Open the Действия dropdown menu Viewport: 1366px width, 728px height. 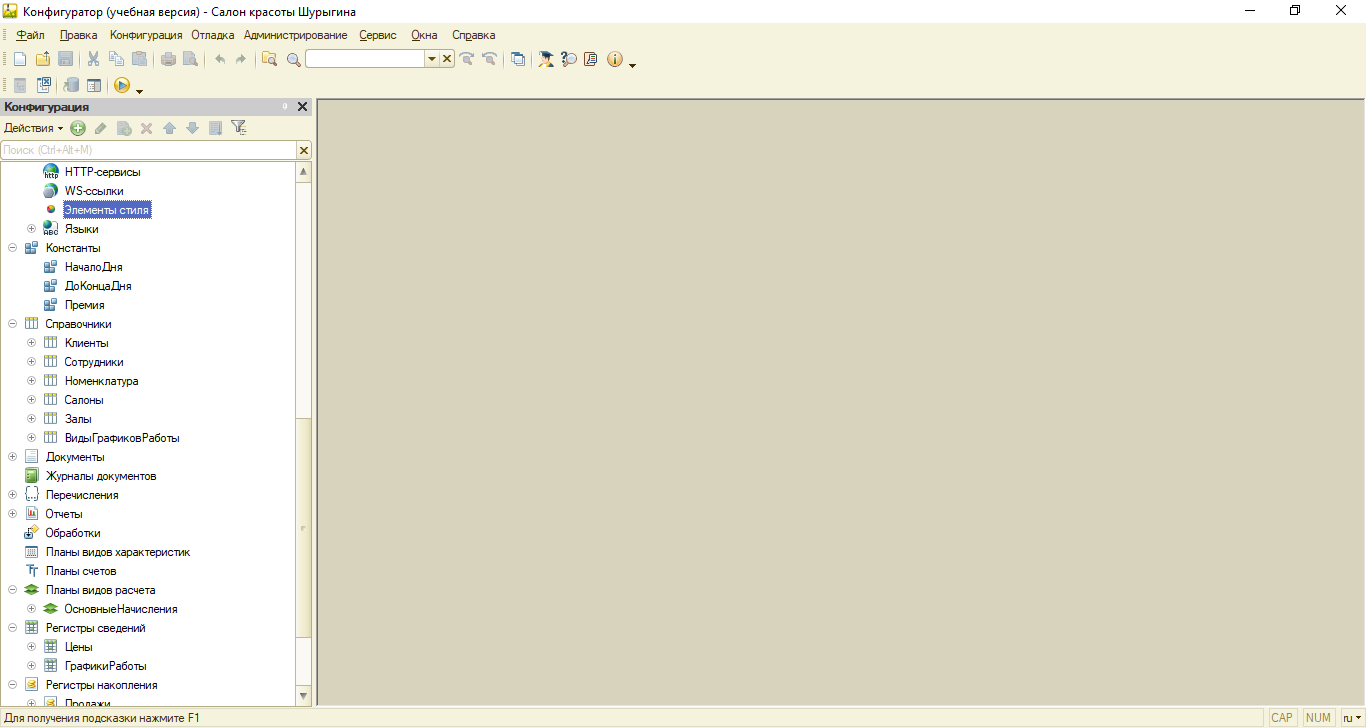pos(33,128)
